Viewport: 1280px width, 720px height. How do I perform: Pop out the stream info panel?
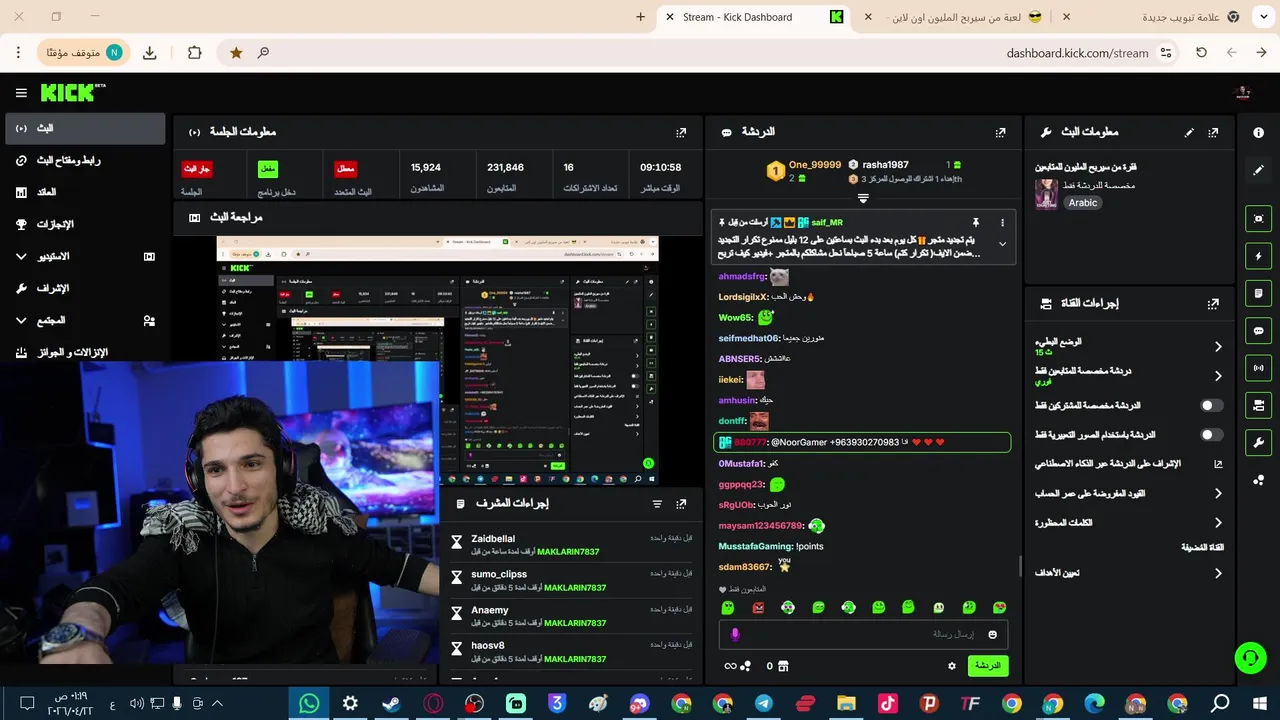pos(1213,132)
